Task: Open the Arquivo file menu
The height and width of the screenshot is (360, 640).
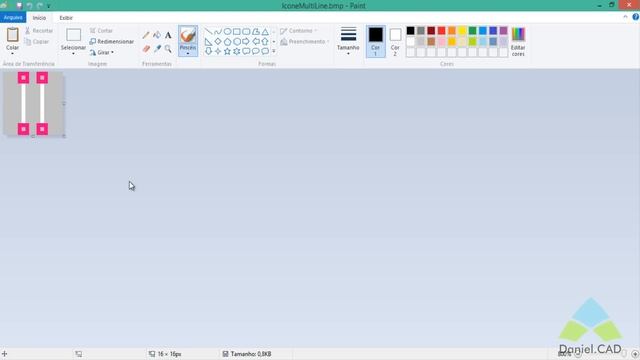Action: 13,18
